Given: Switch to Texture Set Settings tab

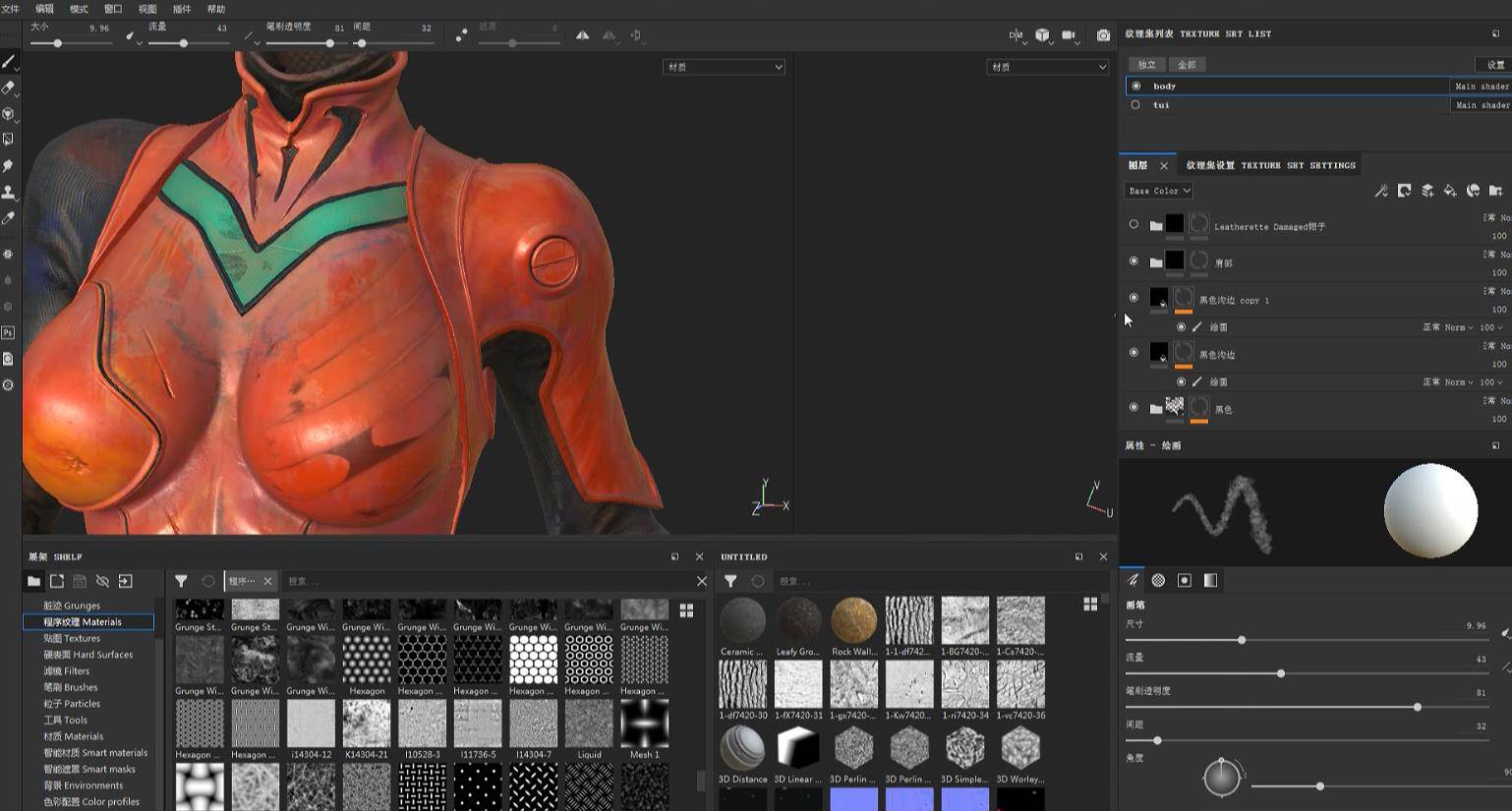Looking at the screenshot, I should coord(1271,165).
